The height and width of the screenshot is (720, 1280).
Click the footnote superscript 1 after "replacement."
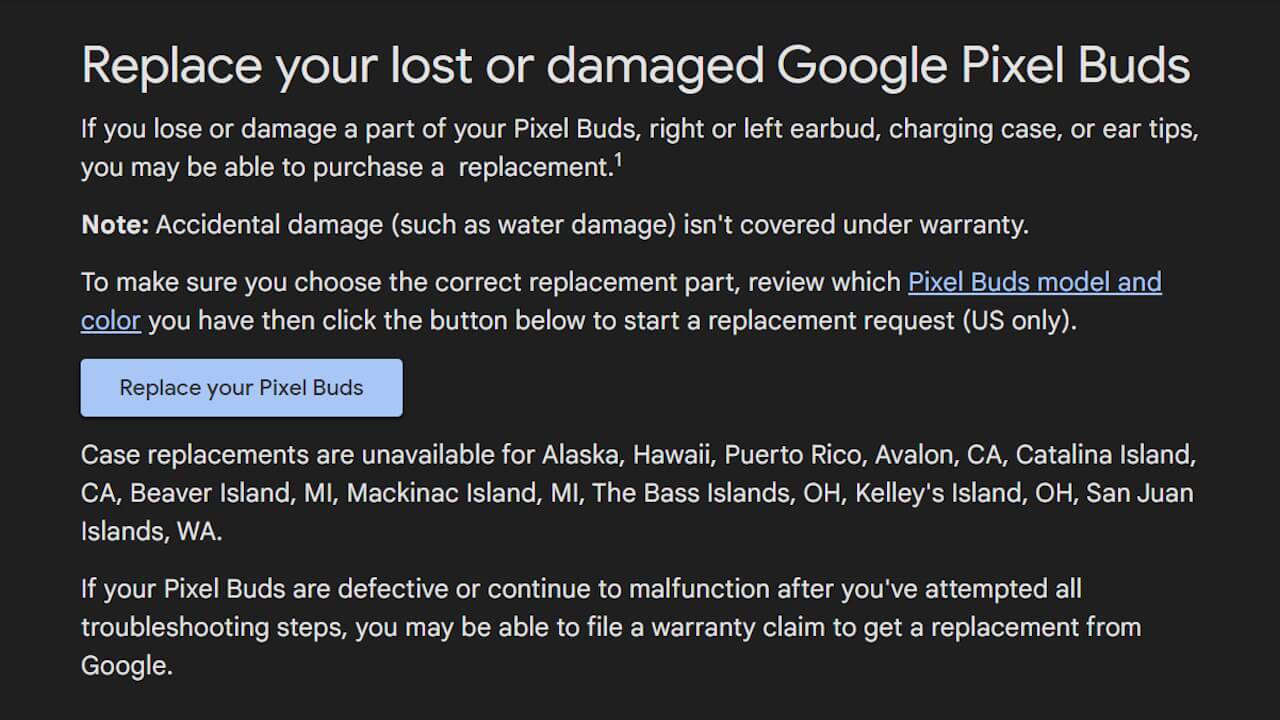[619, 160]
